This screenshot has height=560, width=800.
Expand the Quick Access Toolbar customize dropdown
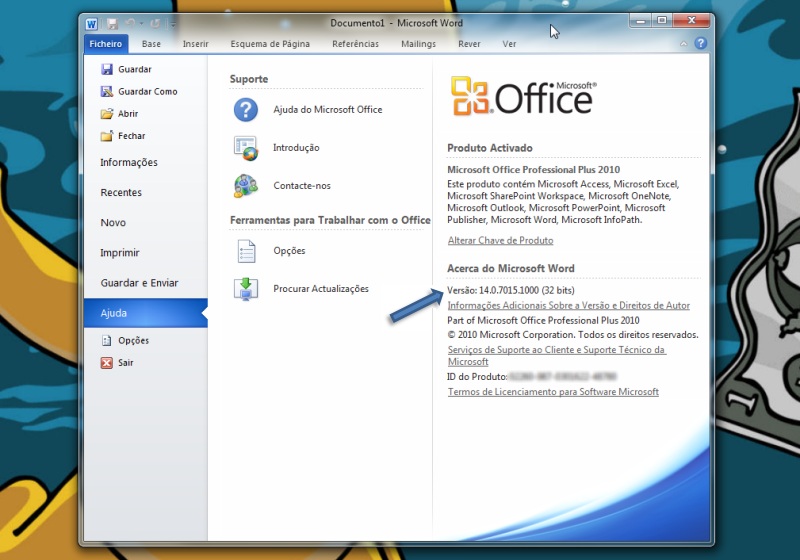point(173,23)
